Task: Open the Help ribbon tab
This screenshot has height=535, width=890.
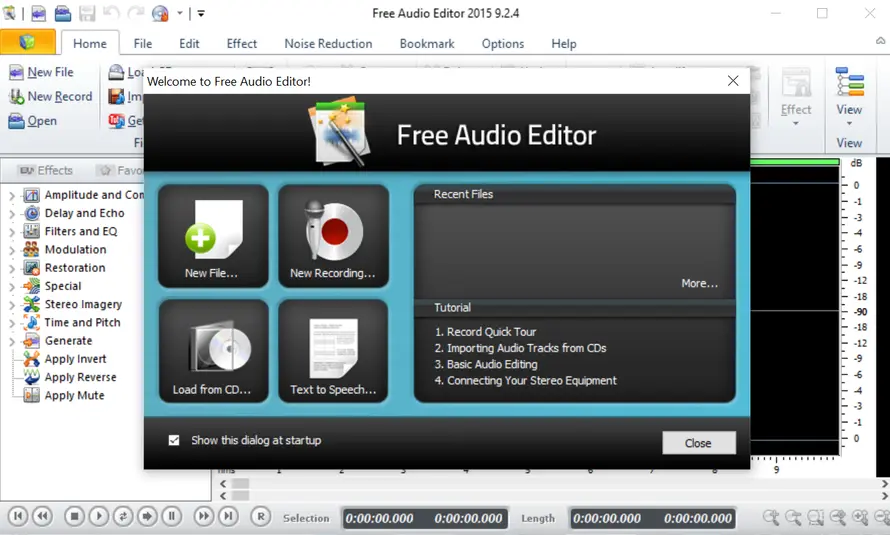Action: 564,44
